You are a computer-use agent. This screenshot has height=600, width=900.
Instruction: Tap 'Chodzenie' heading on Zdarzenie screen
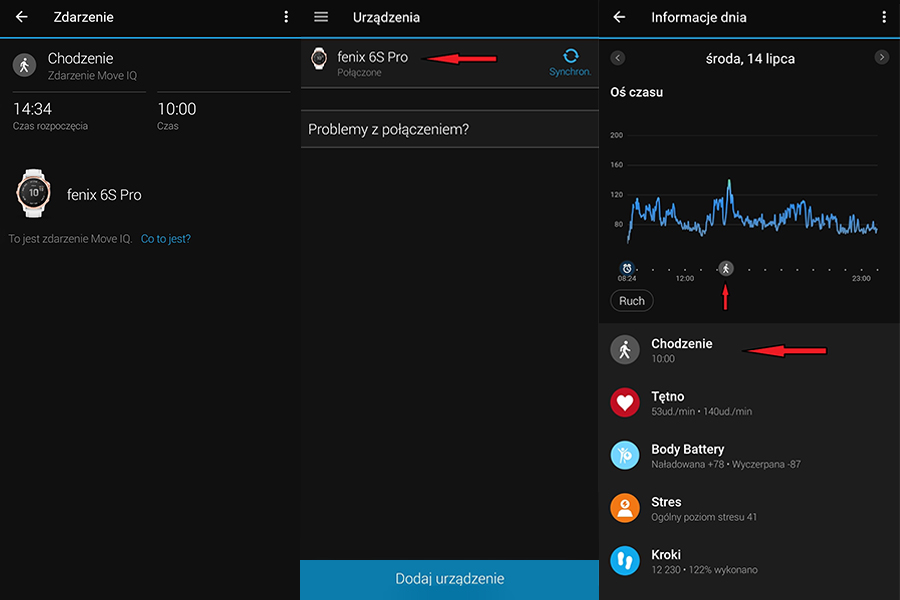click(x=80, y=58)
